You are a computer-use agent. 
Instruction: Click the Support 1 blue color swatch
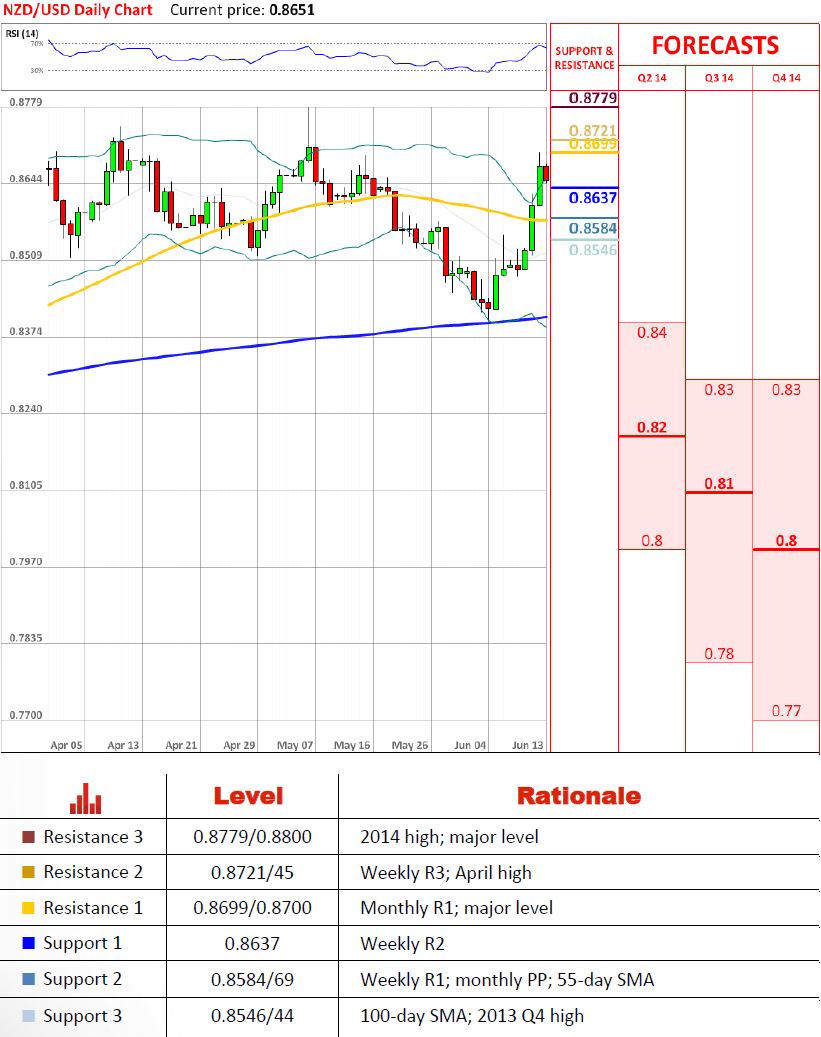[28, 943]
